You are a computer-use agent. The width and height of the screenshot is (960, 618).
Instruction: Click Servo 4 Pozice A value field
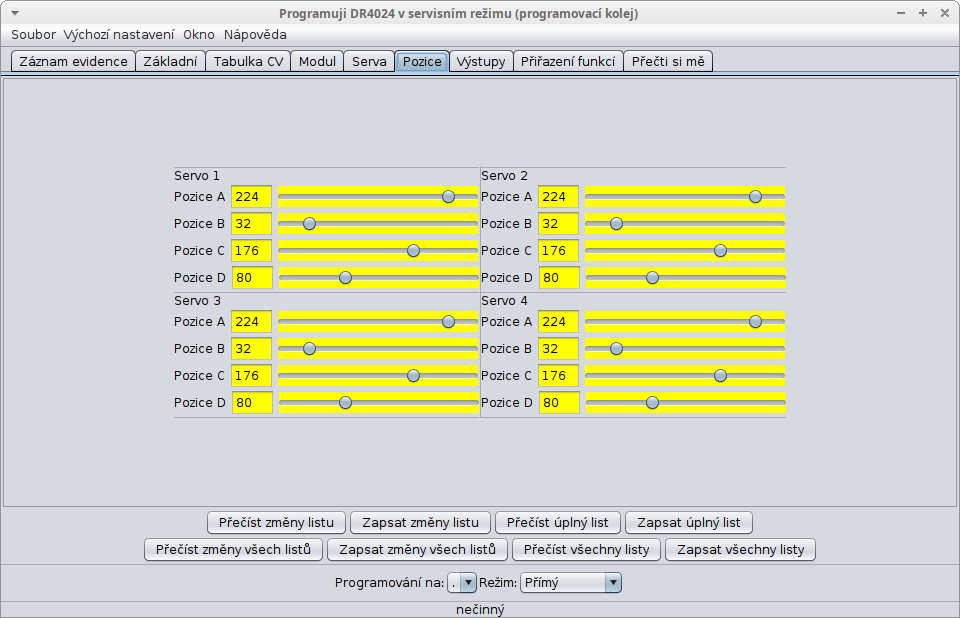coord(558,322)
